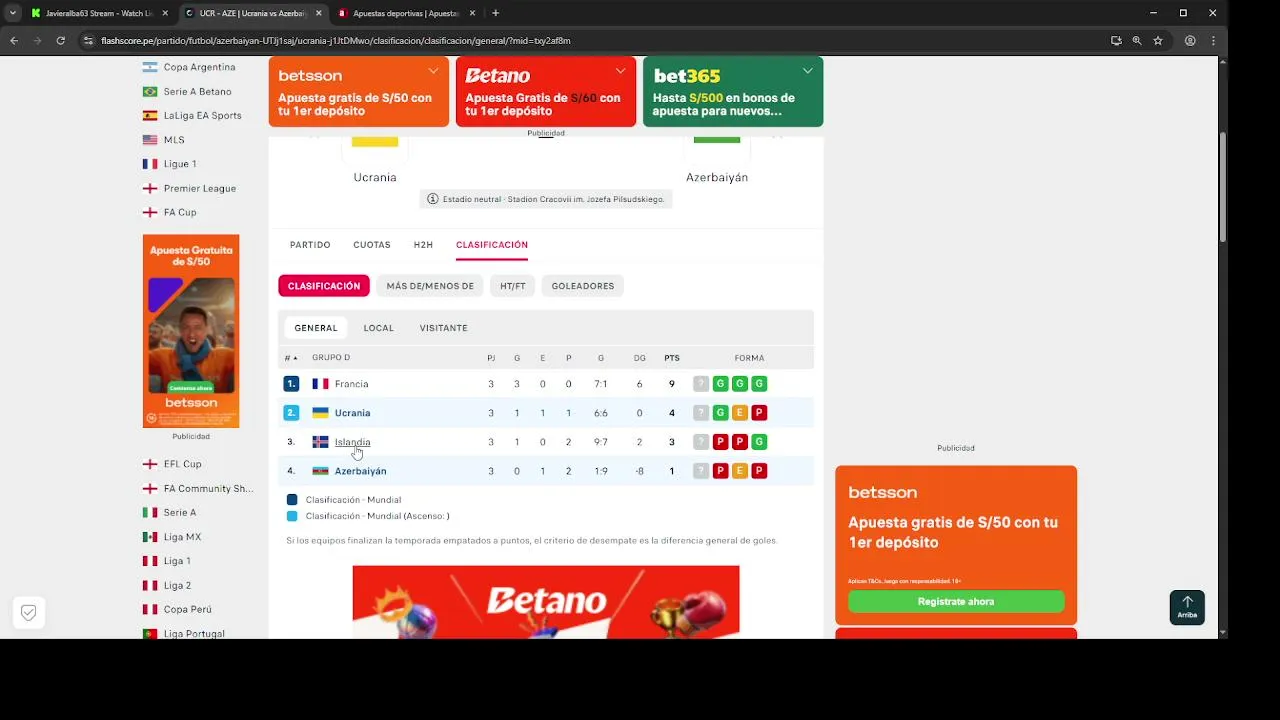Click the Betano promotional banner image
This screenshot has width=1280, height=720.
(546, 602)
